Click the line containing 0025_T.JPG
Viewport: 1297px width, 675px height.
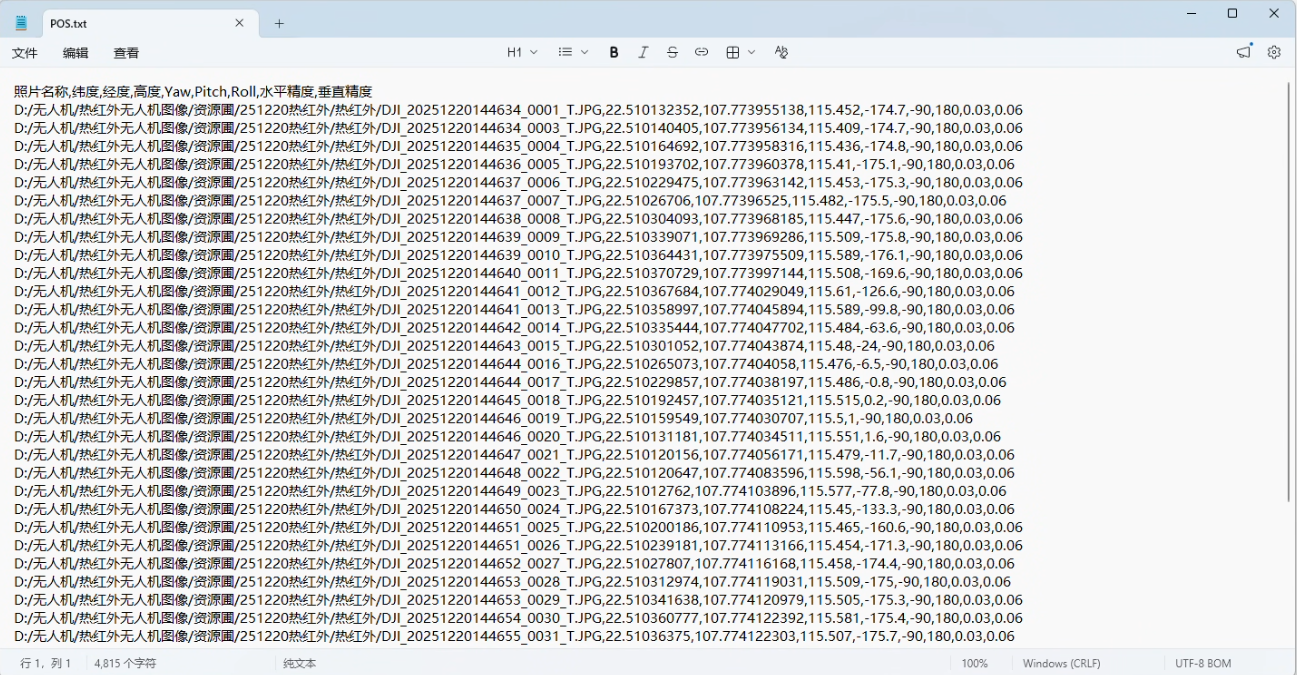(518, 527)
